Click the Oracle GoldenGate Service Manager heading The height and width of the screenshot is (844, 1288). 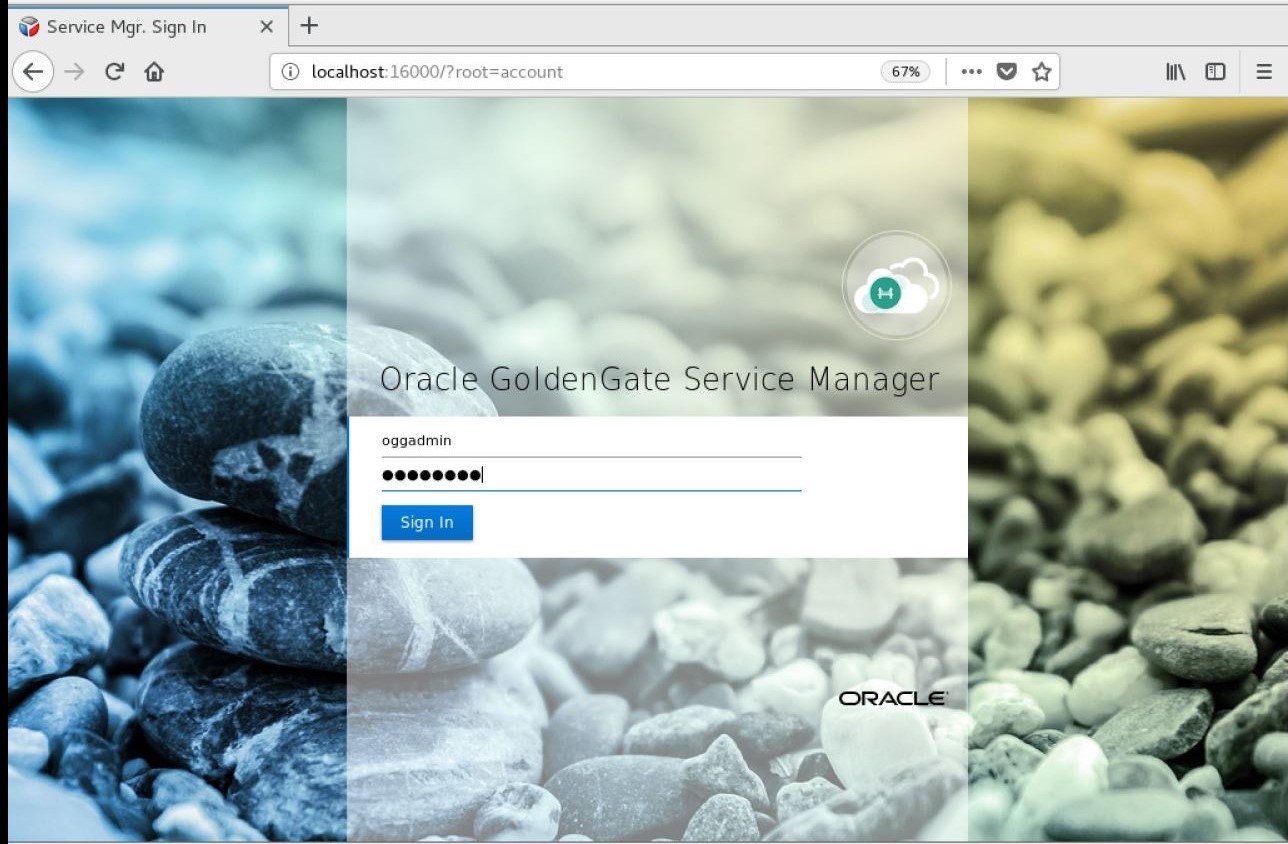(660, 380)
